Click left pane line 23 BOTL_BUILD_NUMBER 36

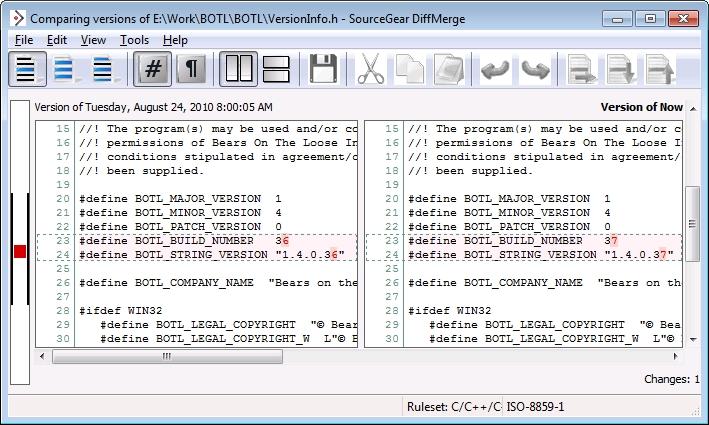click(184, 241)
